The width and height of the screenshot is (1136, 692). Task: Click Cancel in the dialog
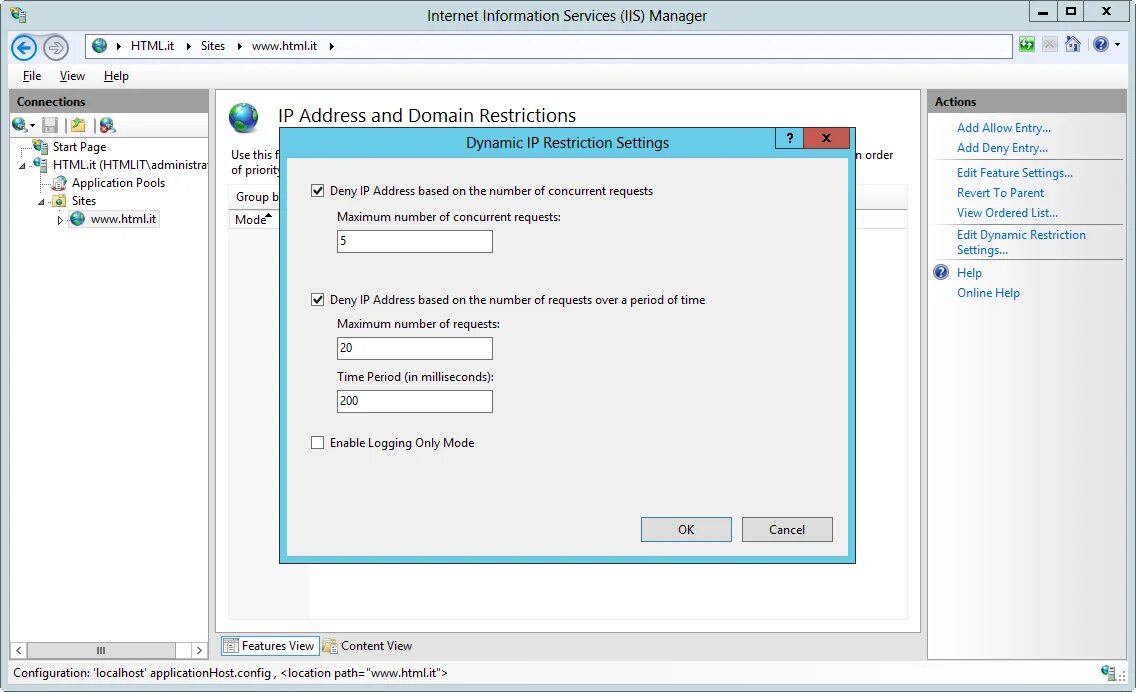click(787, 530)
